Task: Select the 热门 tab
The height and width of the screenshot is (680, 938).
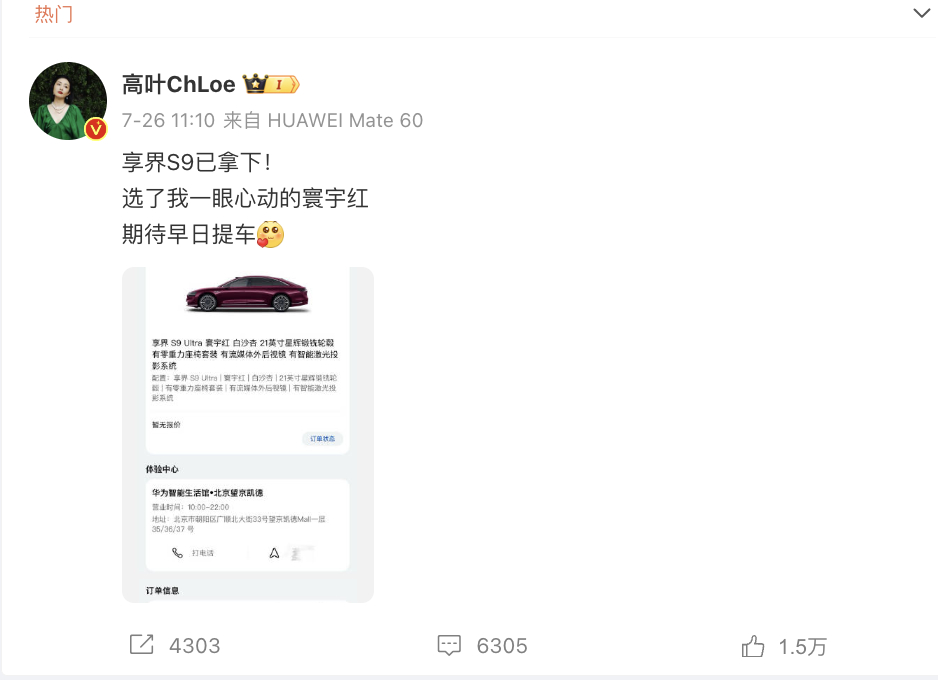Action: (53, 14)
